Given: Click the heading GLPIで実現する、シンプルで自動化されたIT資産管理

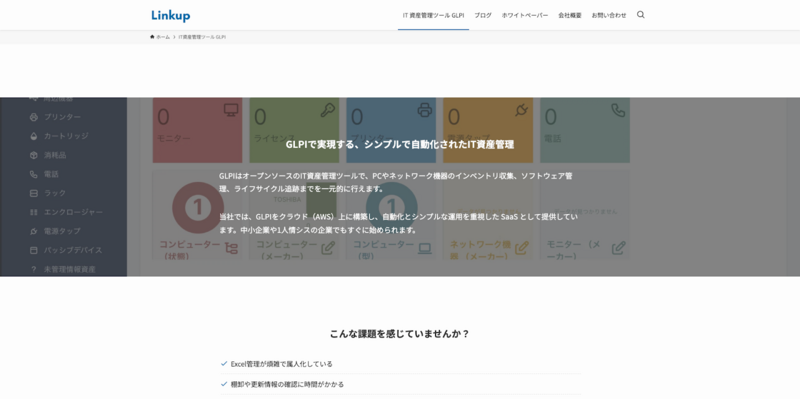Looking at the screenshot, I should click(399, 144).
